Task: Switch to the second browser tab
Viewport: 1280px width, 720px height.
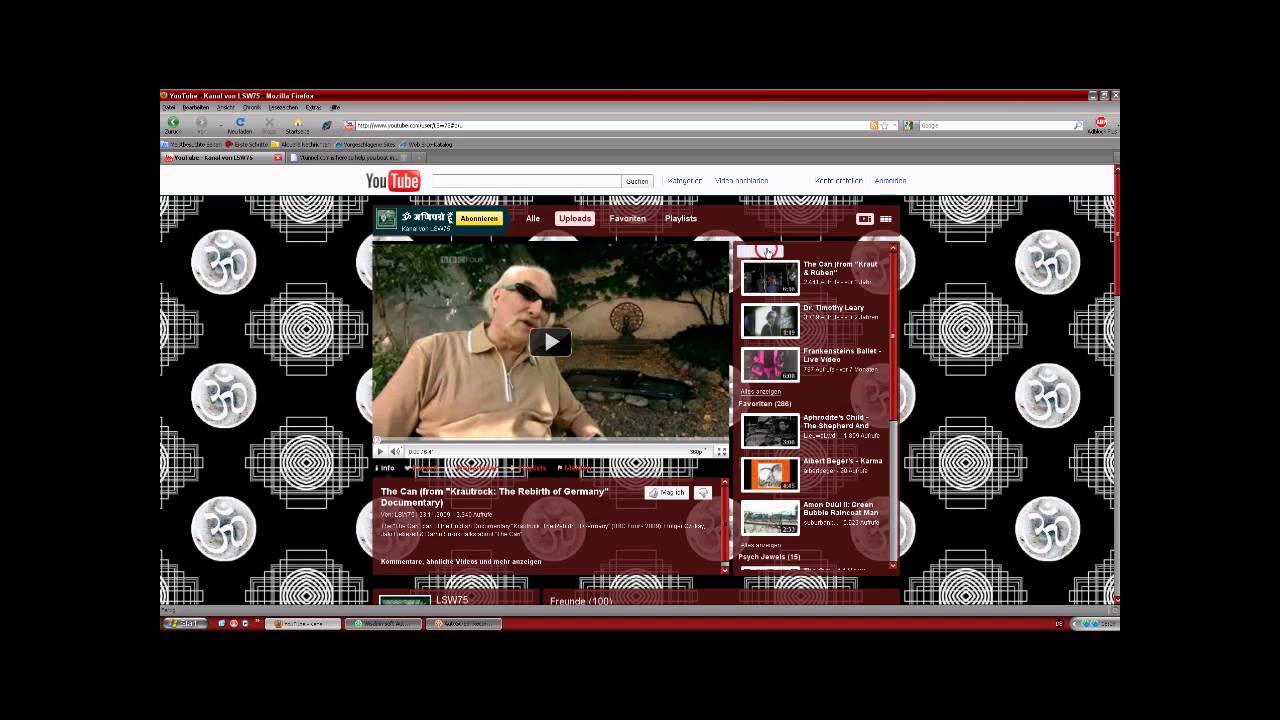Action: click(x=349, y=158)
